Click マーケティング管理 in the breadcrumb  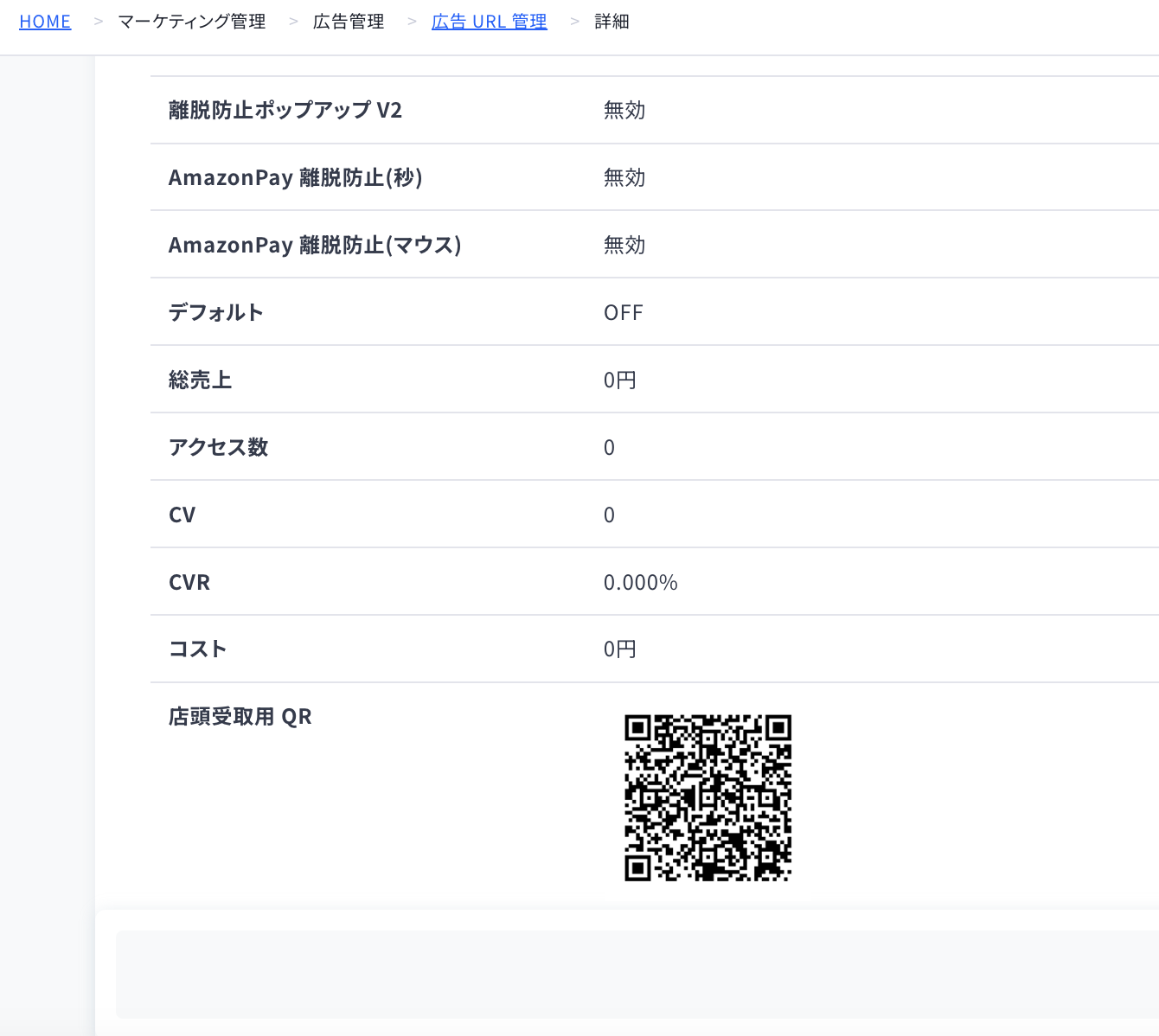pos(192,22)
